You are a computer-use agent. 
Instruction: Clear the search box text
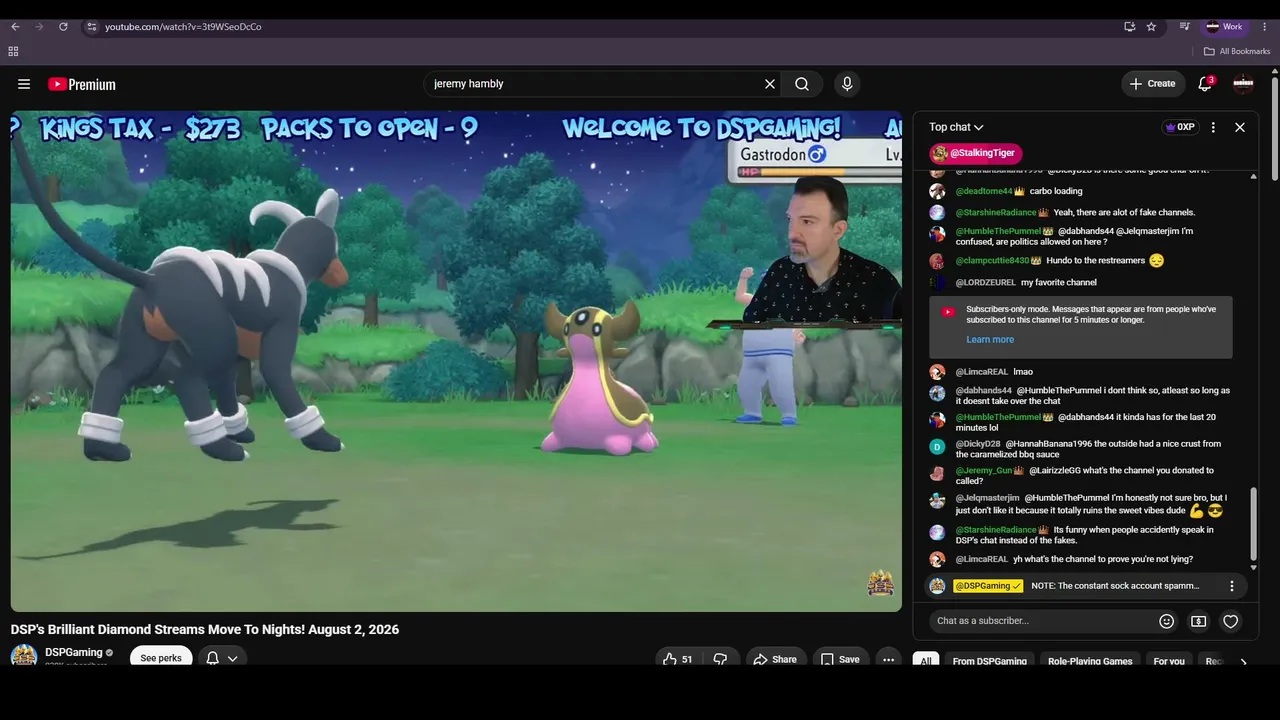pos(770,84)
